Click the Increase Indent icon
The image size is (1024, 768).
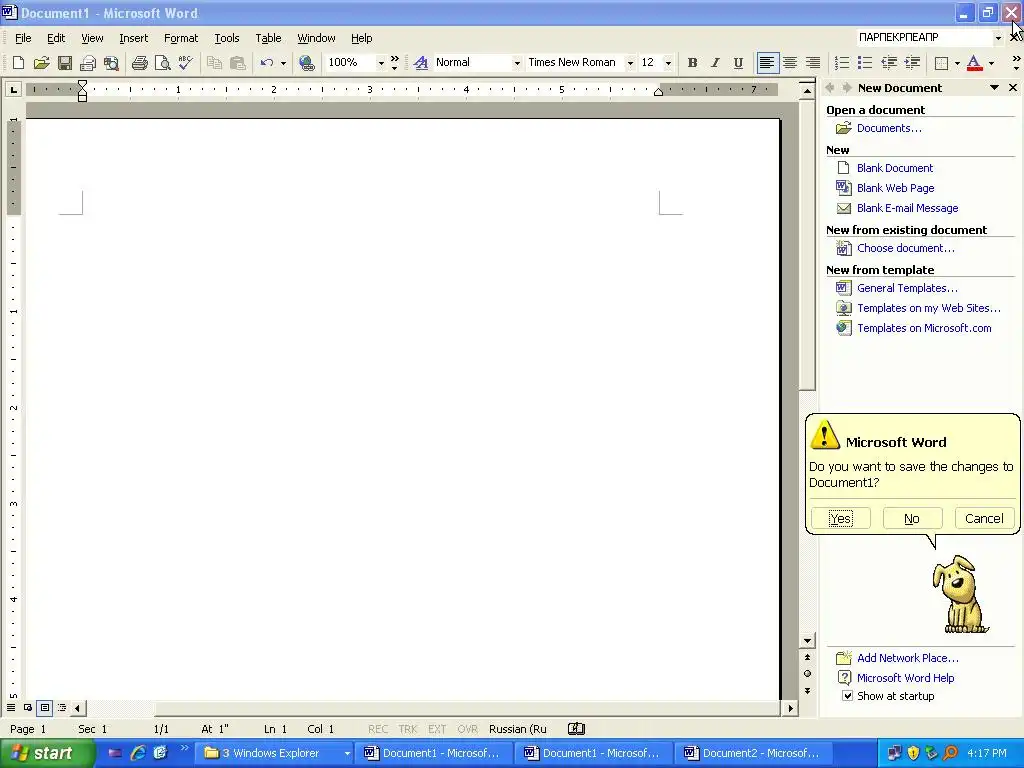tap(912, 63)
